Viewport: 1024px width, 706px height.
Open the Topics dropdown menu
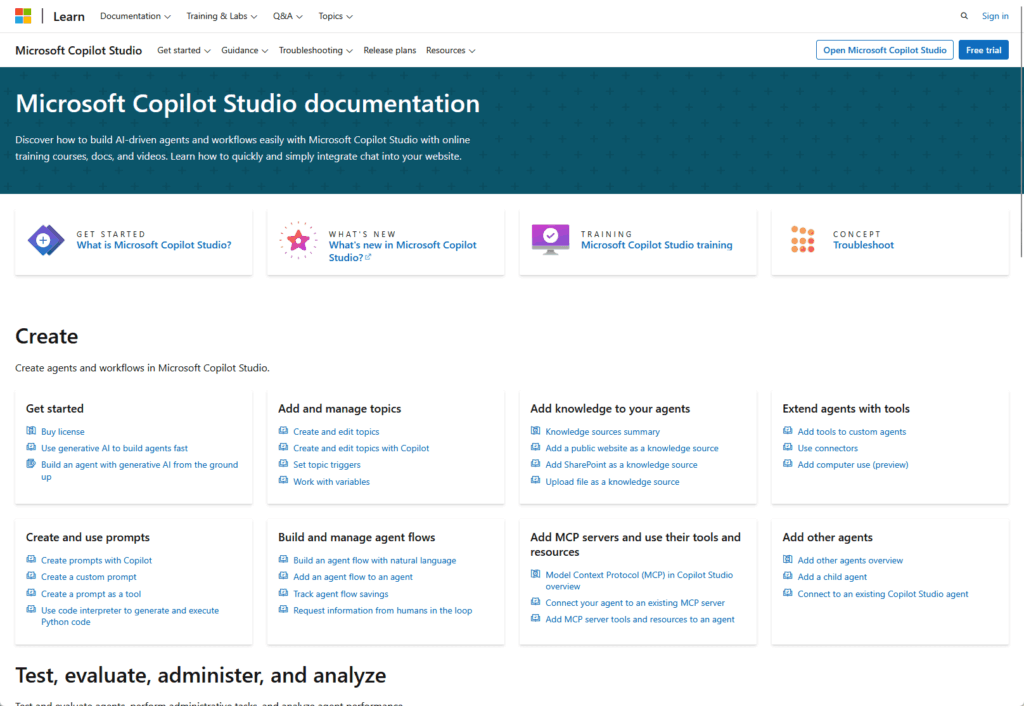[335, 16]
